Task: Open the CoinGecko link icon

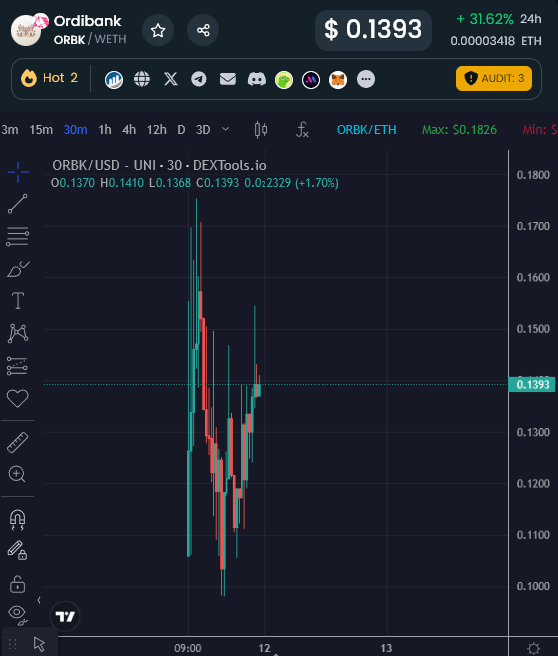Action: tap(284, 79)
